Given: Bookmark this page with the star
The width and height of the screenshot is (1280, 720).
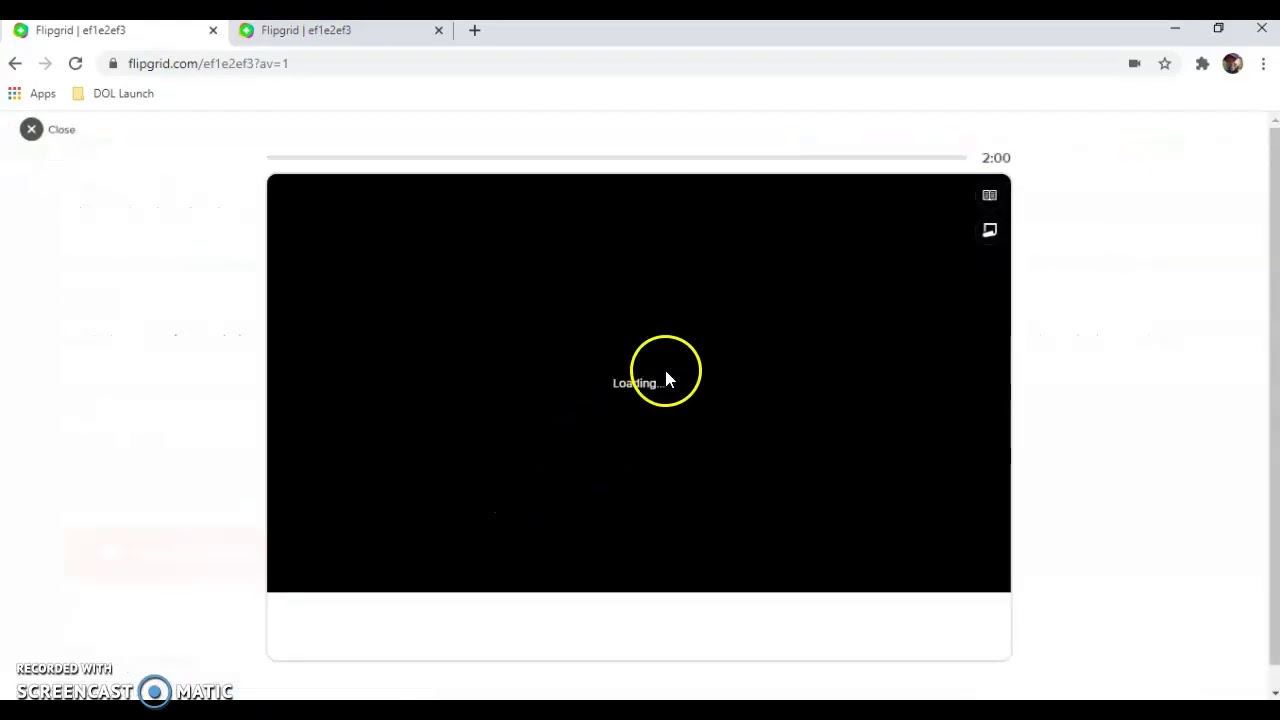Looking at the screenshot, I should coord(1165,63).
